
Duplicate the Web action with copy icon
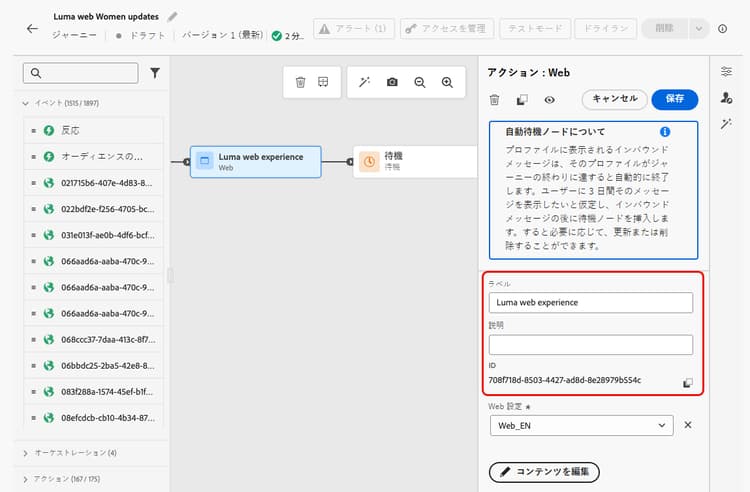pos(522,100)
